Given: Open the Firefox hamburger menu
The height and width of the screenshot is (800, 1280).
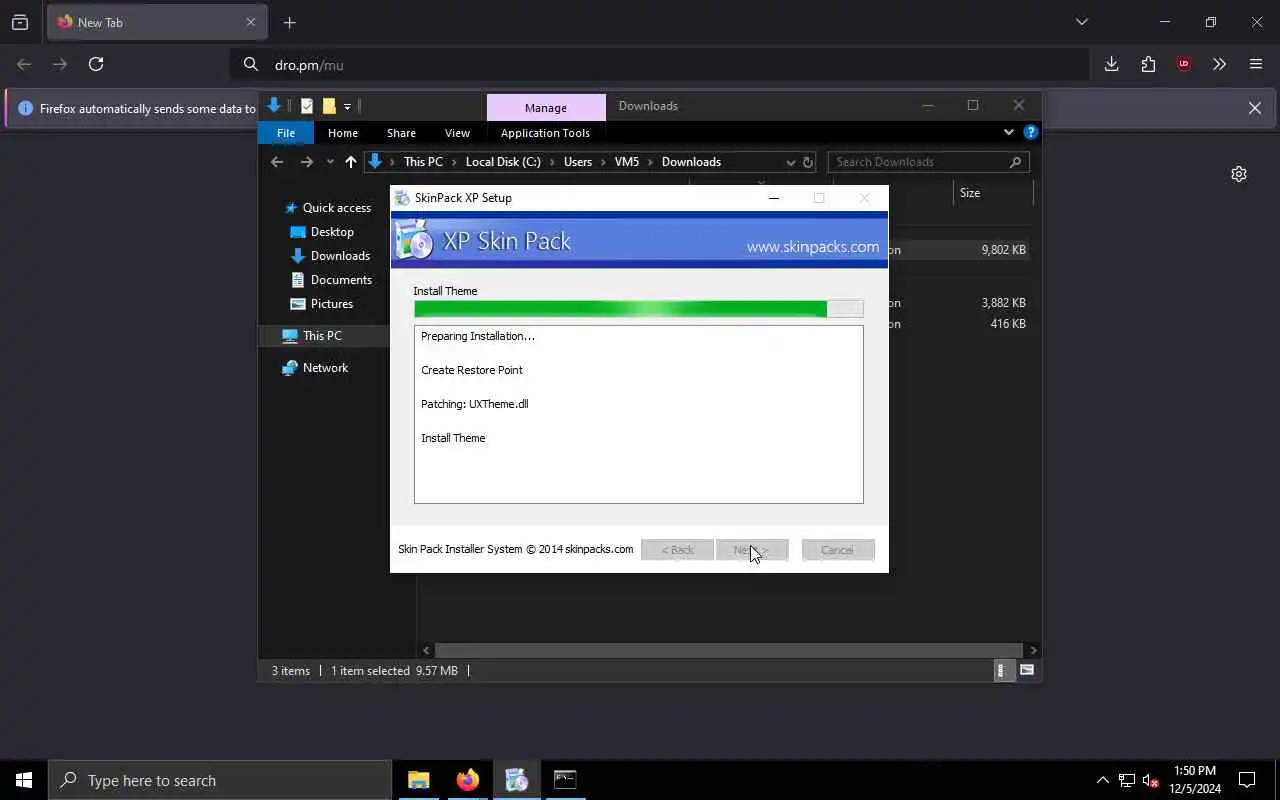Looking at the screenshot, I should pyautogui.click(x=1256, y=64).
